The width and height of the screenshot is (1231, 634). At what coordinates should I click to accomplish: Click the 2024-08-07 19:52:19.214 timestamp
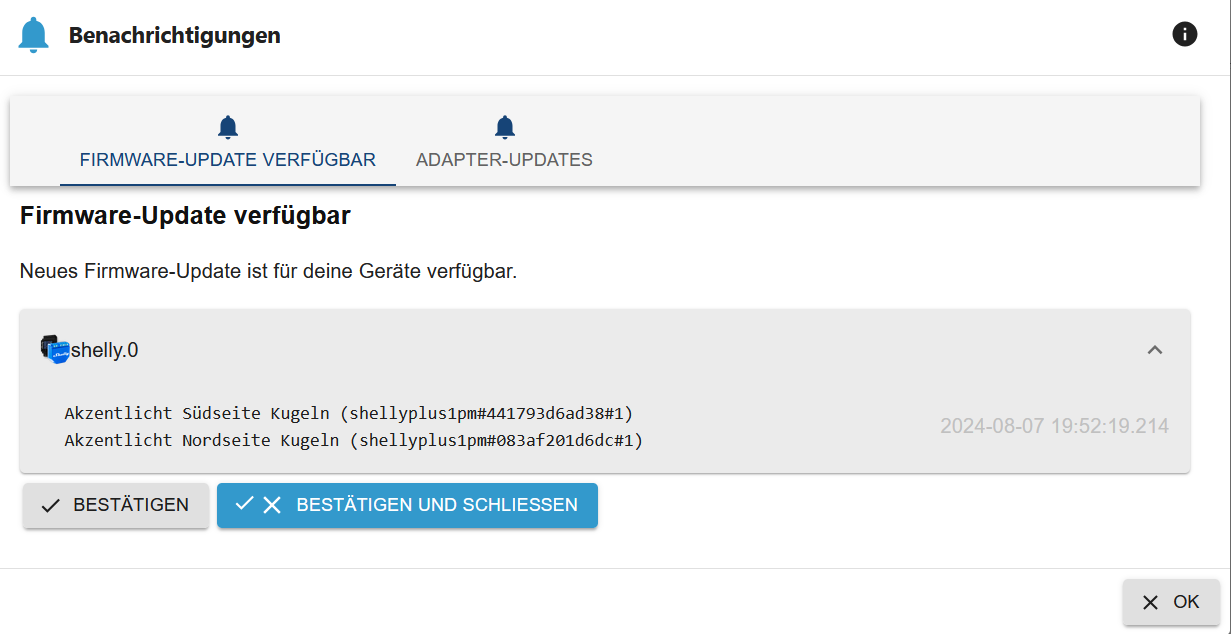(1054, 426)
